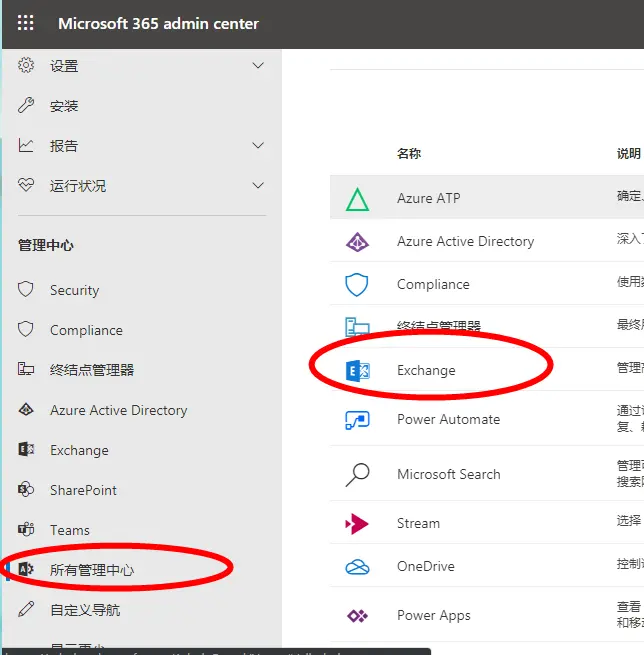Open the app launcher waffle icon
The width and height of the screenshot is (644, 655).
[25, 23]
